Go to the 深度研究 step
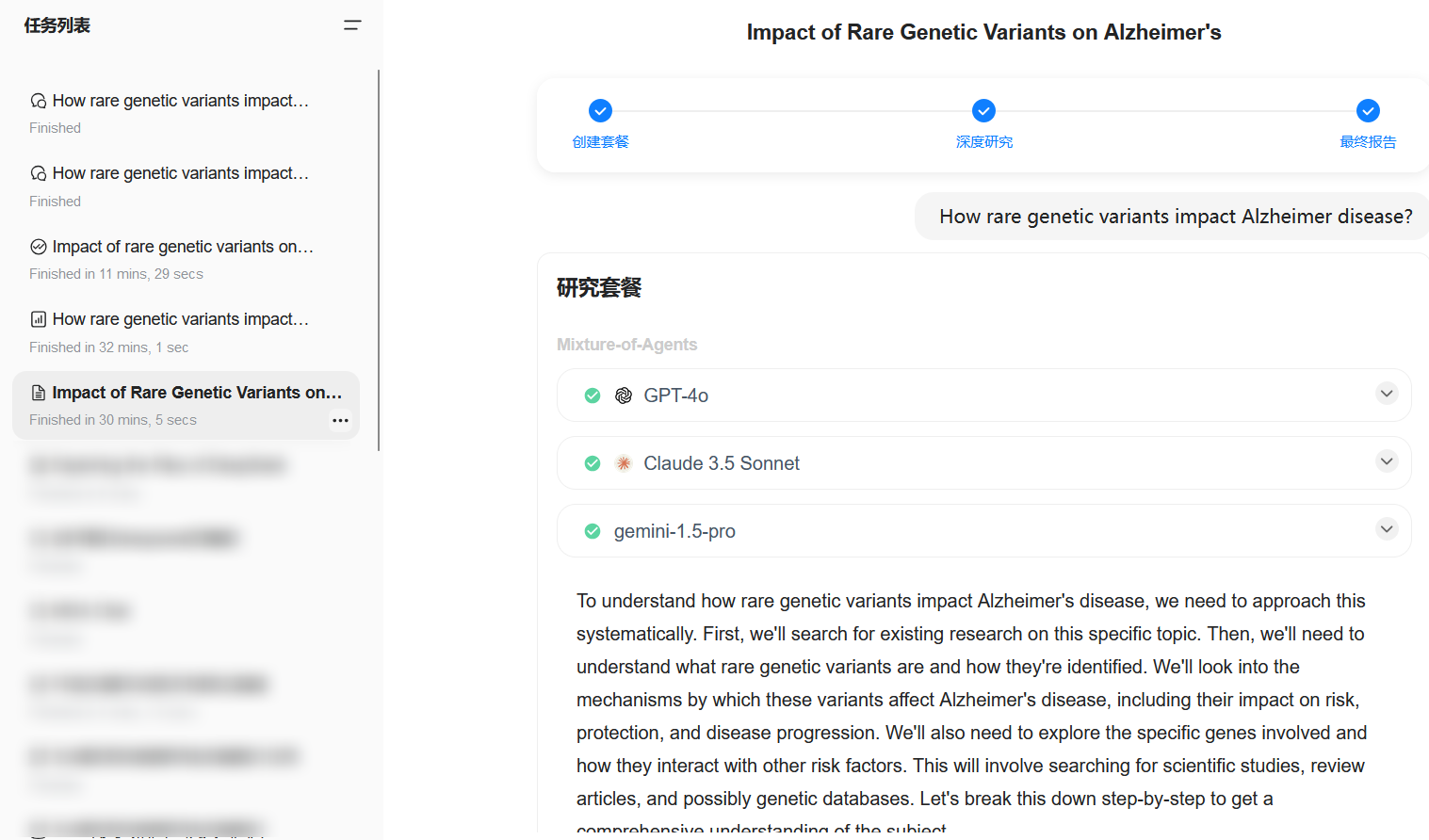 pos(984,142)
